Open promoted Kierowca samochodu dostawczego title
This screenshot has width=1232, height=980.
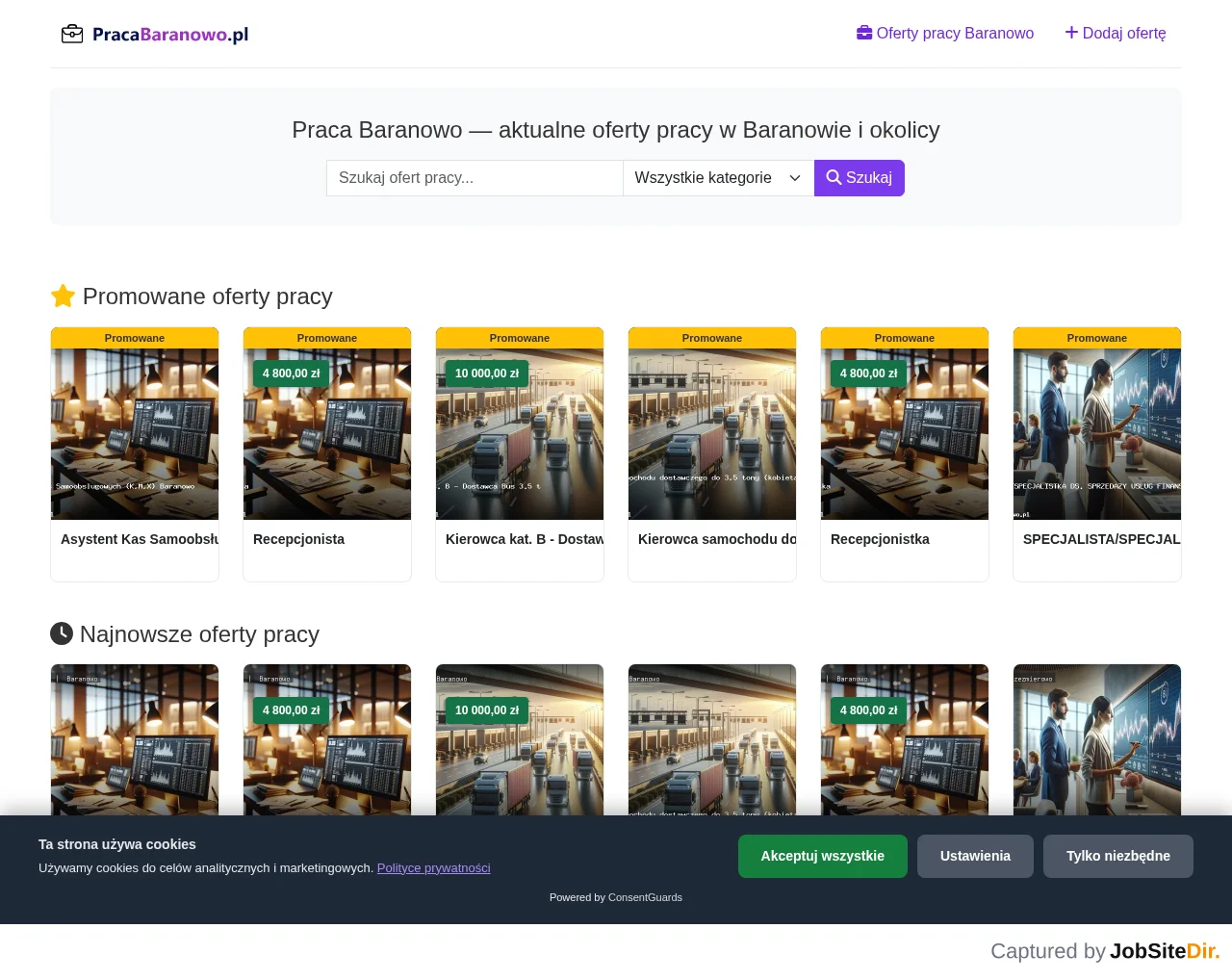tap(717, 539)
